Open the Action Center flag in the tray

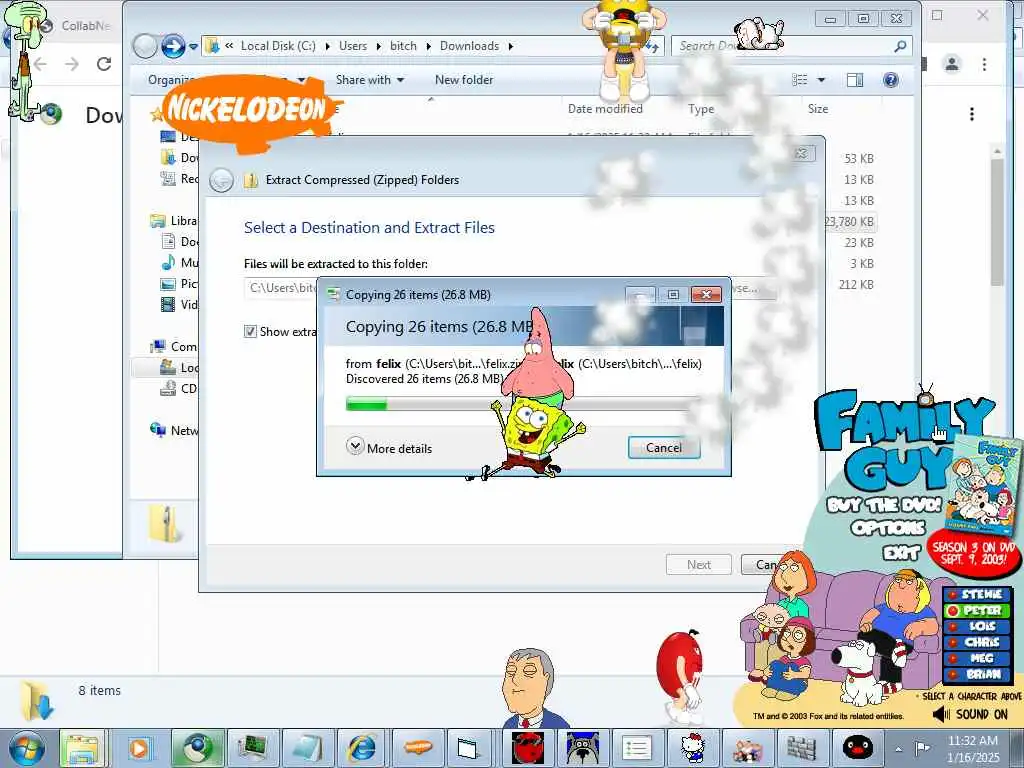click(922, 748)
